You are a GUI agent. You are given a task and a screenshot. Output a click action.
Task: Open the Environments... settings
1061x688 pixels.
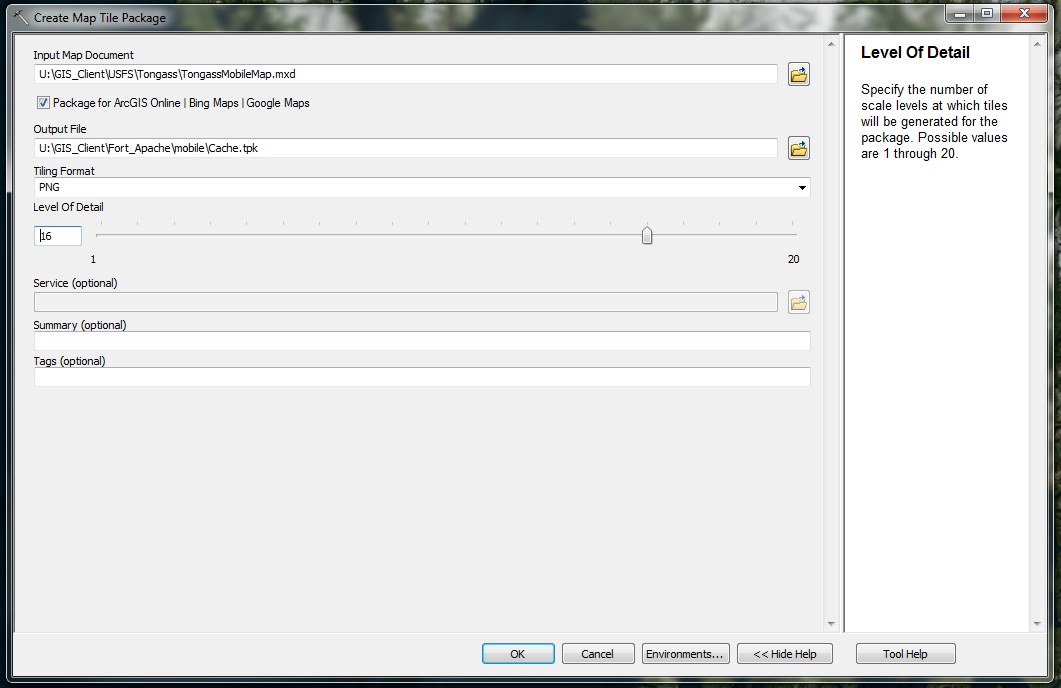tap(685, 654)
